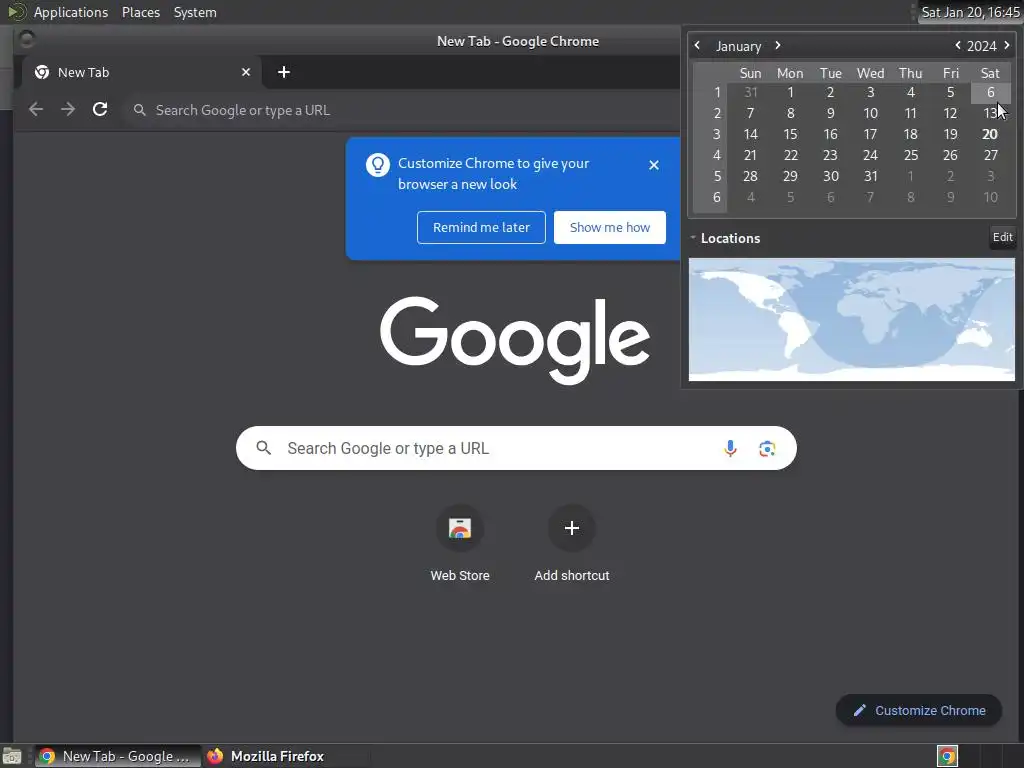Viewport: 1024px width, 768px height.
Task: Go to previous month in calendar
Action: [x=697, y=45]
